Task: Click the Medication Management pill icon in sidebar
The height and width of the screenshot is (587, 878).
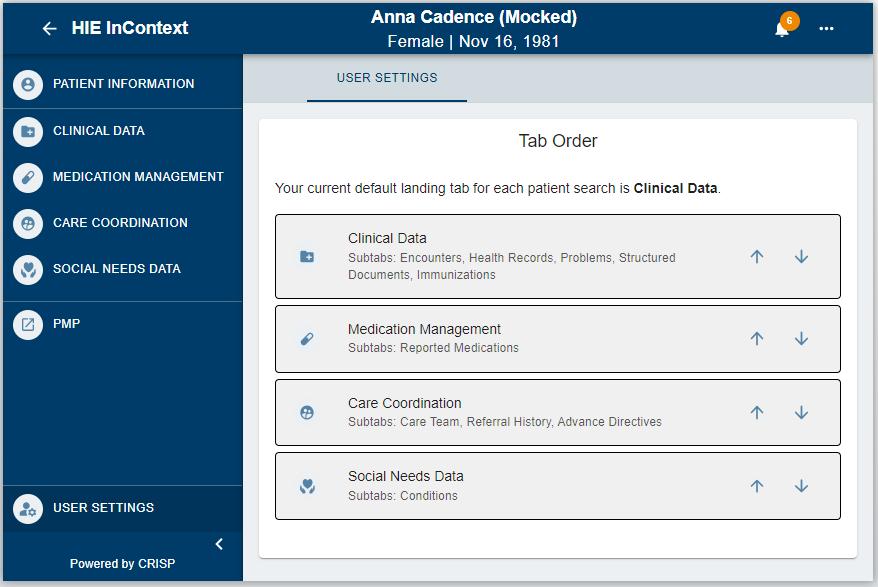Action: (28, 177)
